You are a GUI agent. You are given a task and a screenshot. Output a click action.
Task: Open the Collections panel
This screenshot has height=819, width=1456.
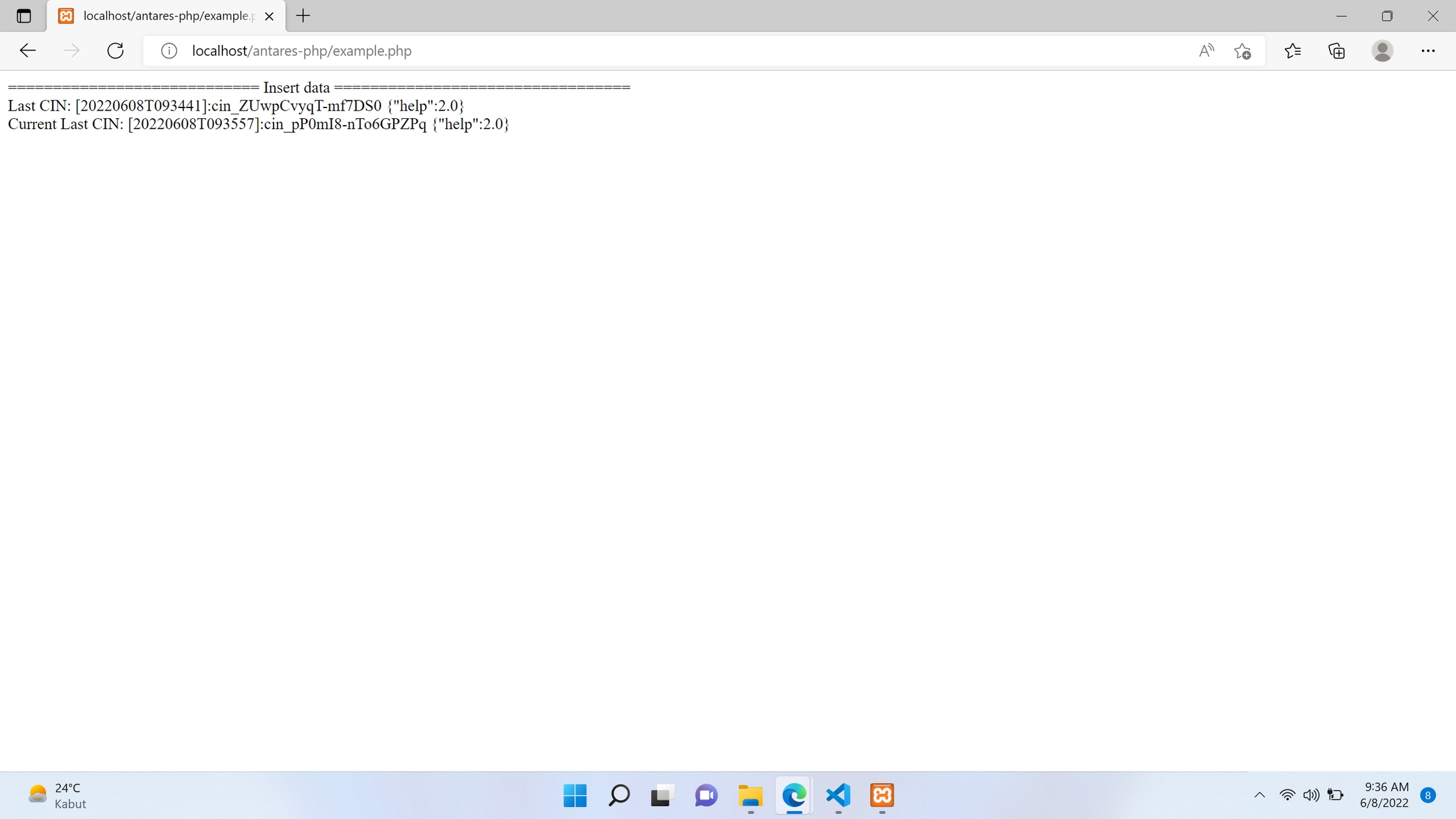pyautogui.click(x=1337, y=51)
